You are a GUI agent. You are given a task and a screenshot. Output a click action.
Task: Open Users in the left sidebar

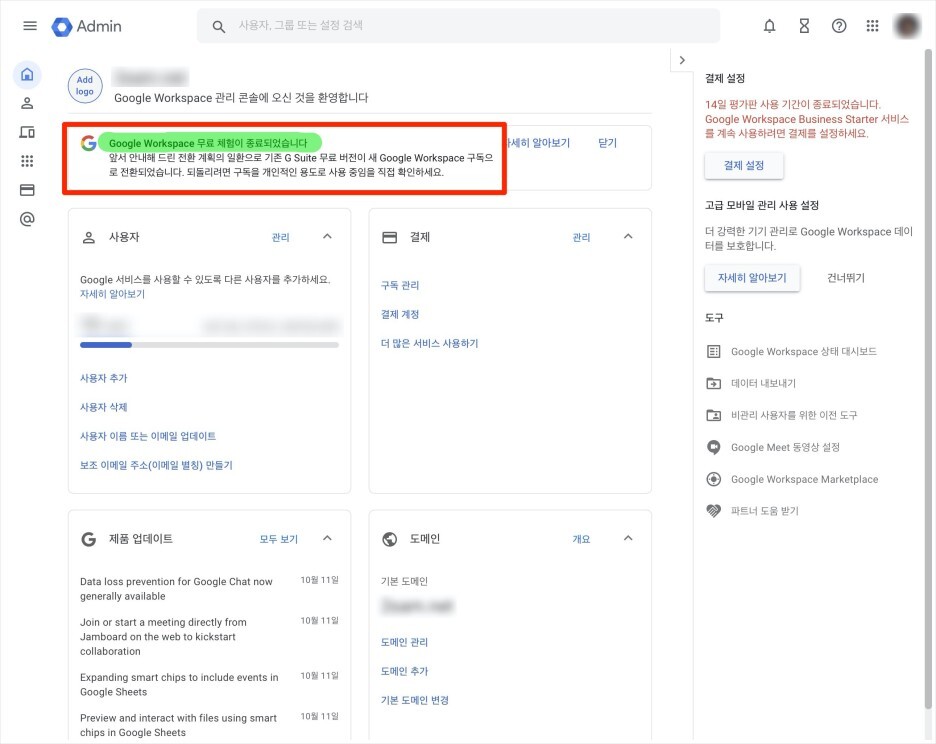pyautogui.click(x=27, y=103)
